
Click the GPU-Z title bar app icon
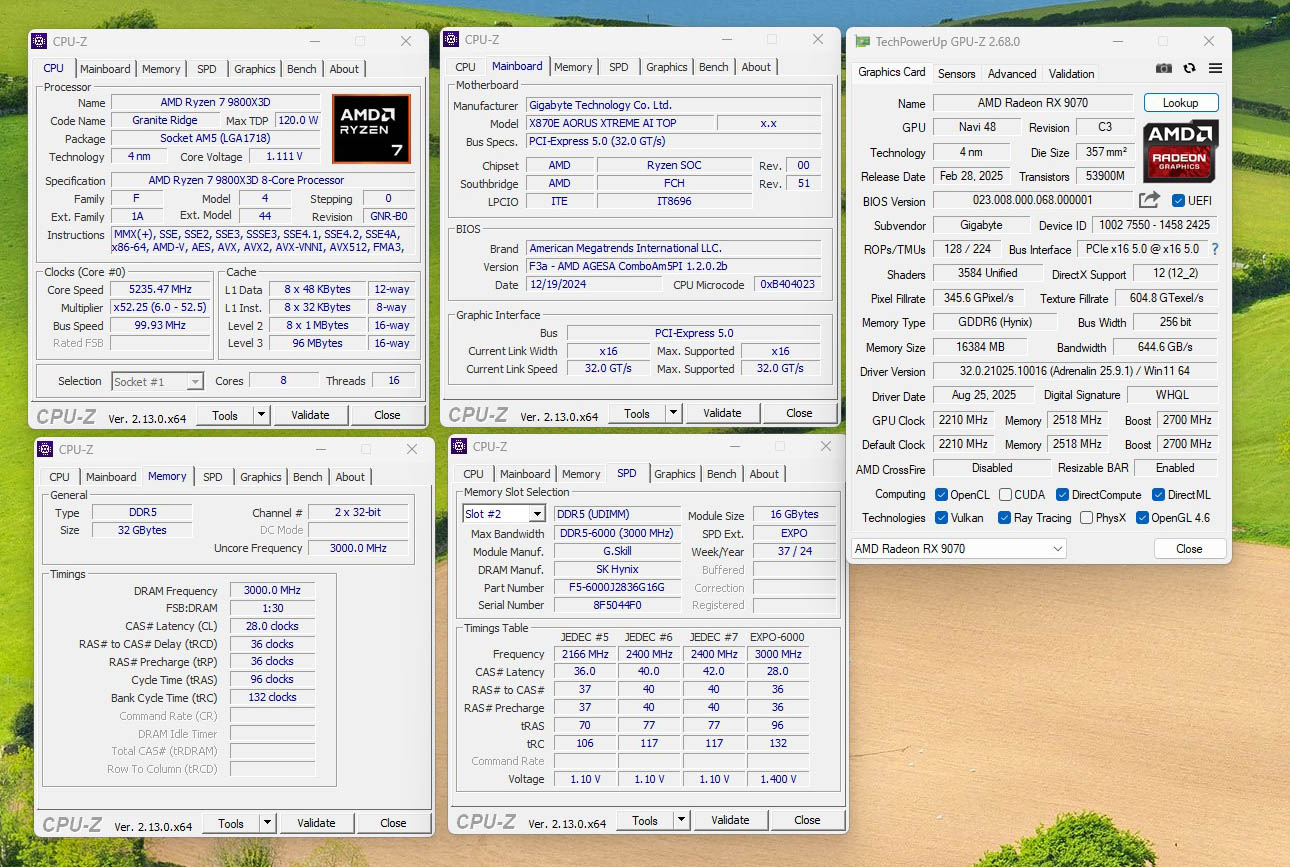coord(861,42)
